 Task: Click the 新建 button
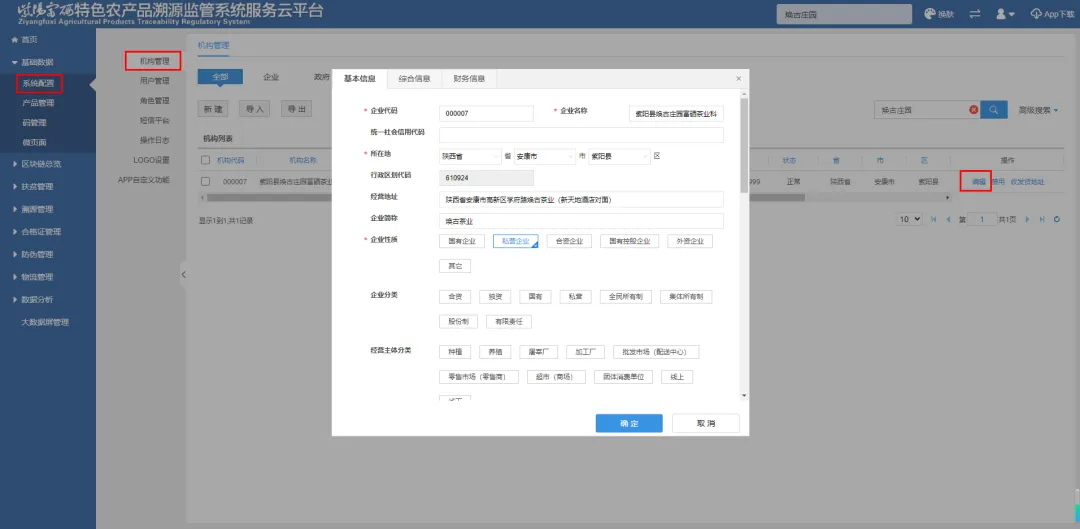click(x=214, y=109)
